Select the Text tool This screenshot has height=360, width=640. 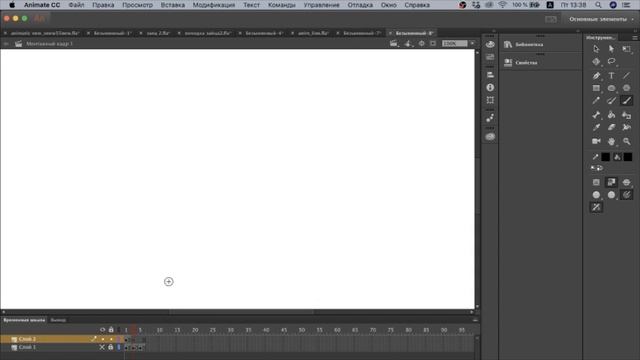tap(611, 76)
